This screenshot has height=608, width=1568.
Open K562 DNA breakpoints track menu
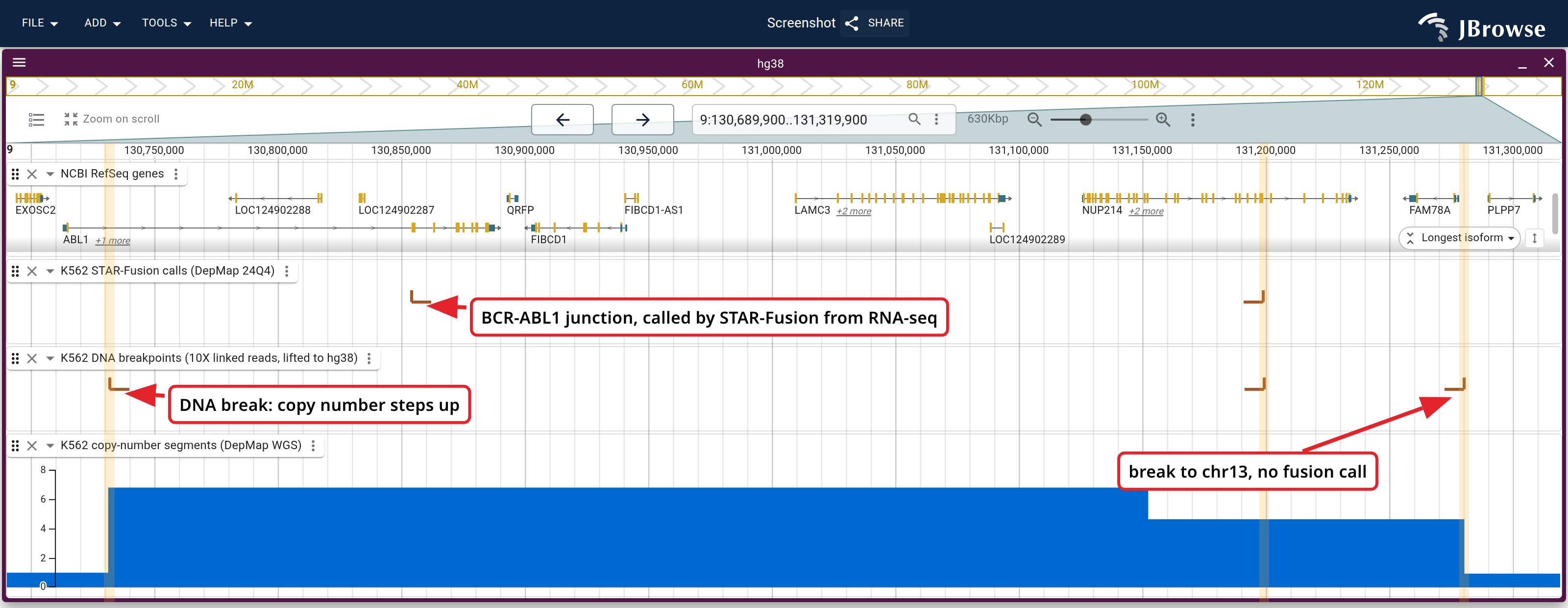(x=369, y=358)
